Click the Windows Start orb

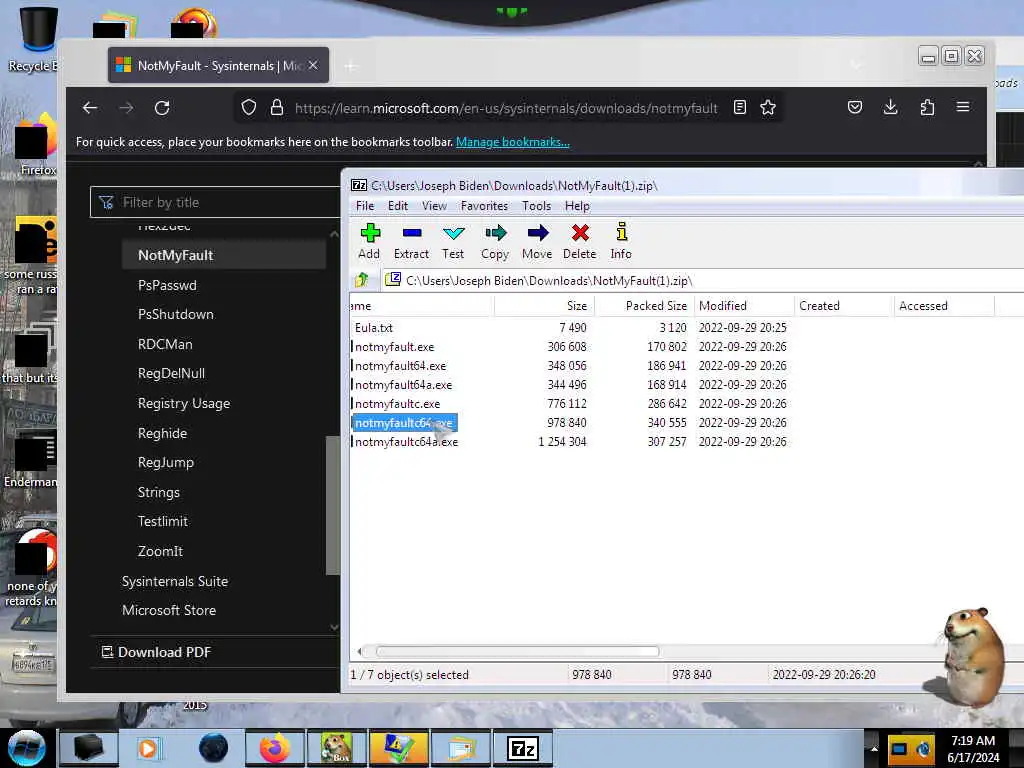pyautogui.click(x=27, y=748)
